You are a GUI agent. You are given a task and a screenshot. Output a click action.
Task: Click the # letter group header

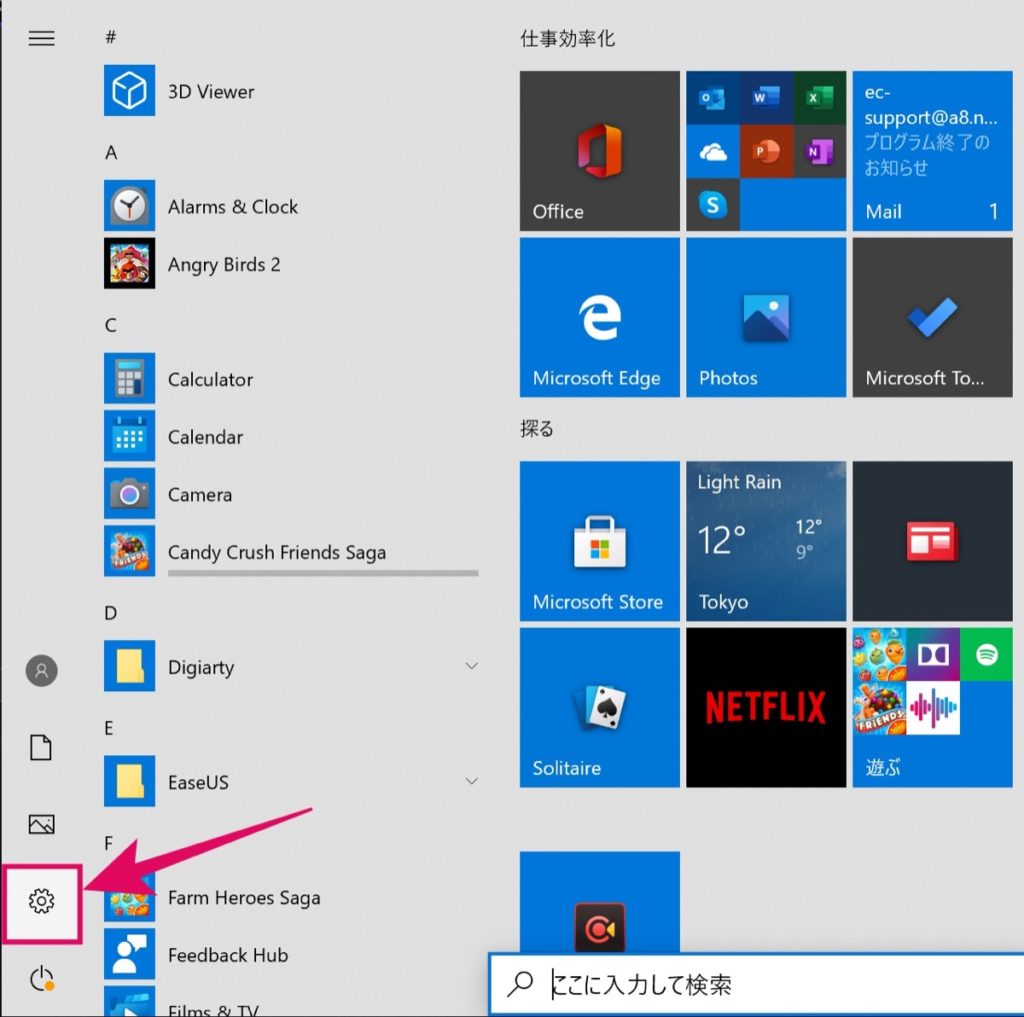[x=111, y=37]
